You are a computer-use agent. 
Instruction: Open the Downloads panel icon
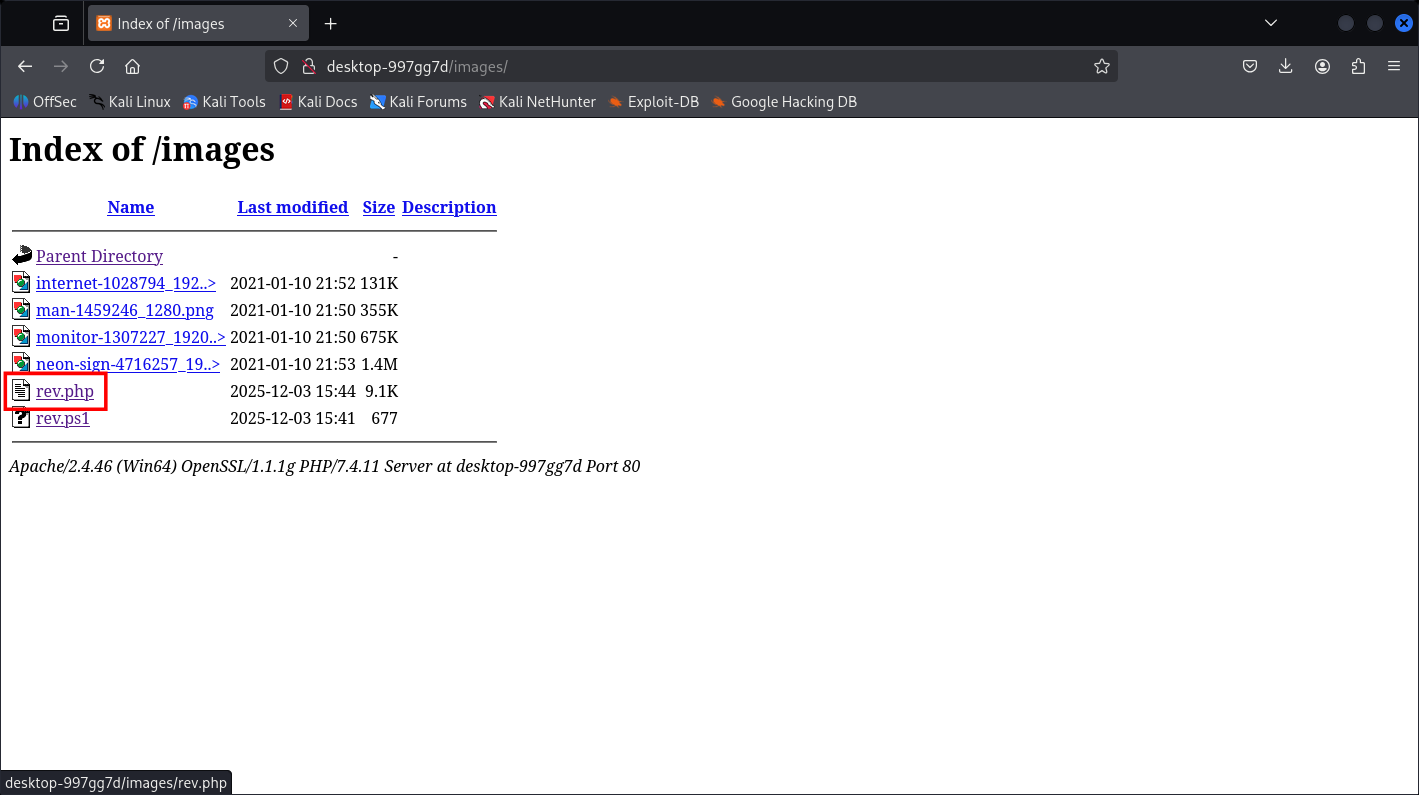coord(1286,67)
